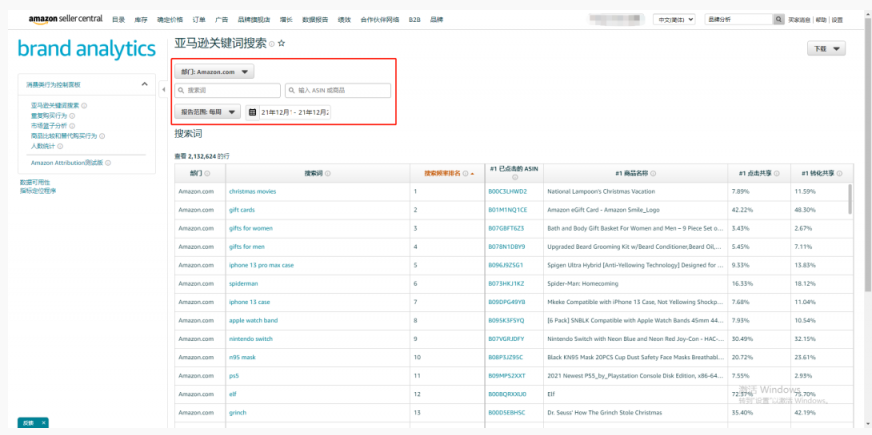
Task: Click ASIN B01M1NQ1CE link
Action: (508, 210)
